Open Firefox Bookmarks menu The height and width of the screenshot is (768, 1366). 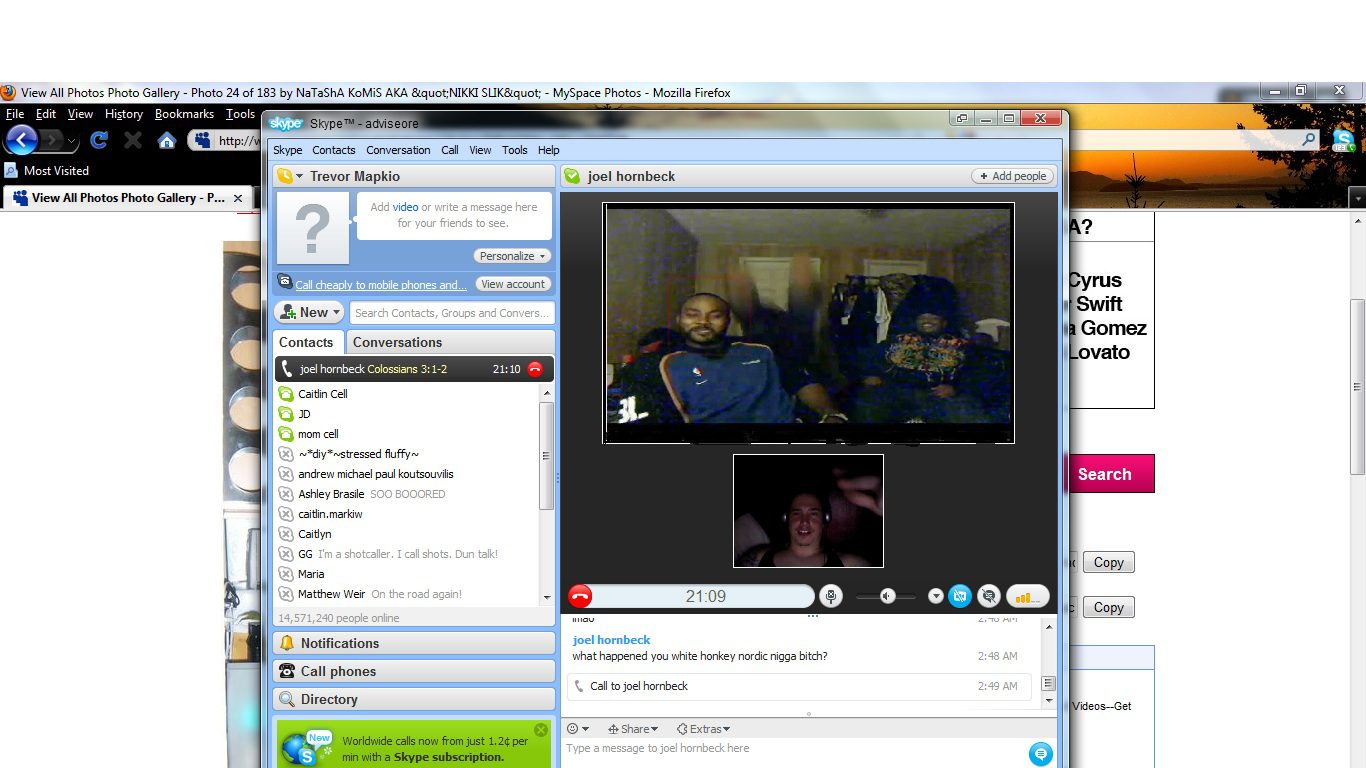click(x=184, y=114)
